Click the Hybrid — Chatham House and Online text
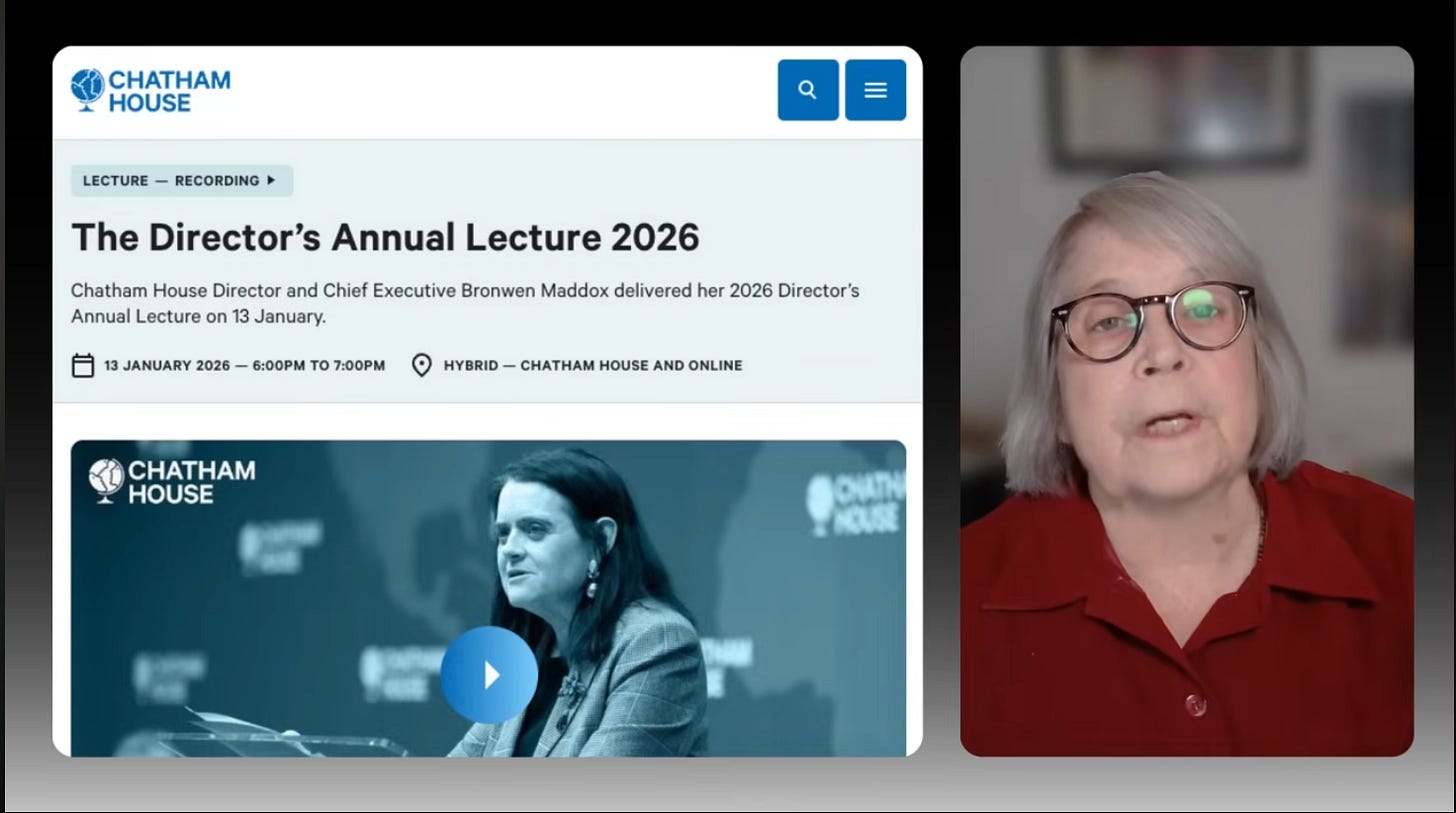 click(593, 366)
